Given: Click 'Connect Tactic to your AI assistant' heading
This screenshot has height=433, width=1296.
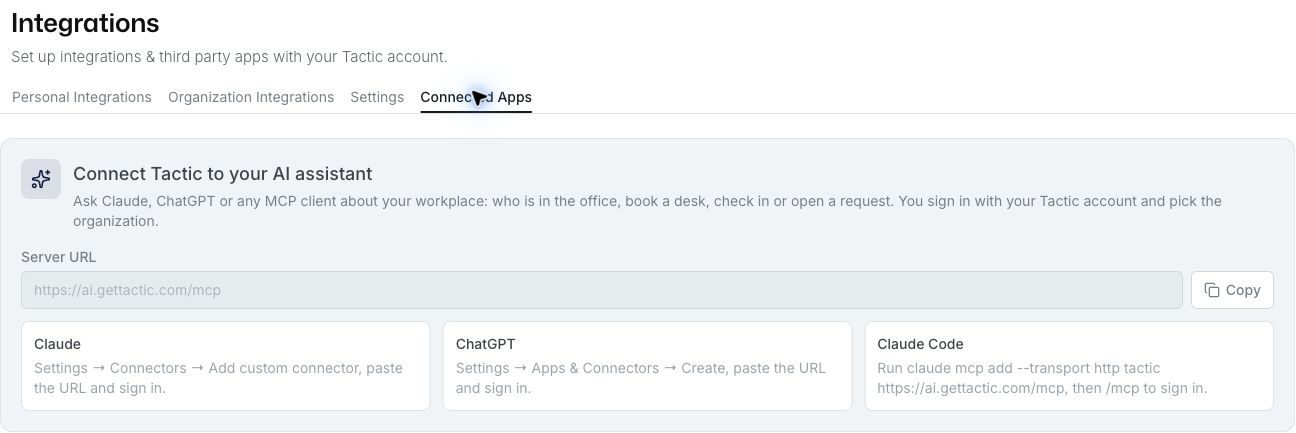Looking at the screenshot, I should coord(222,173).
